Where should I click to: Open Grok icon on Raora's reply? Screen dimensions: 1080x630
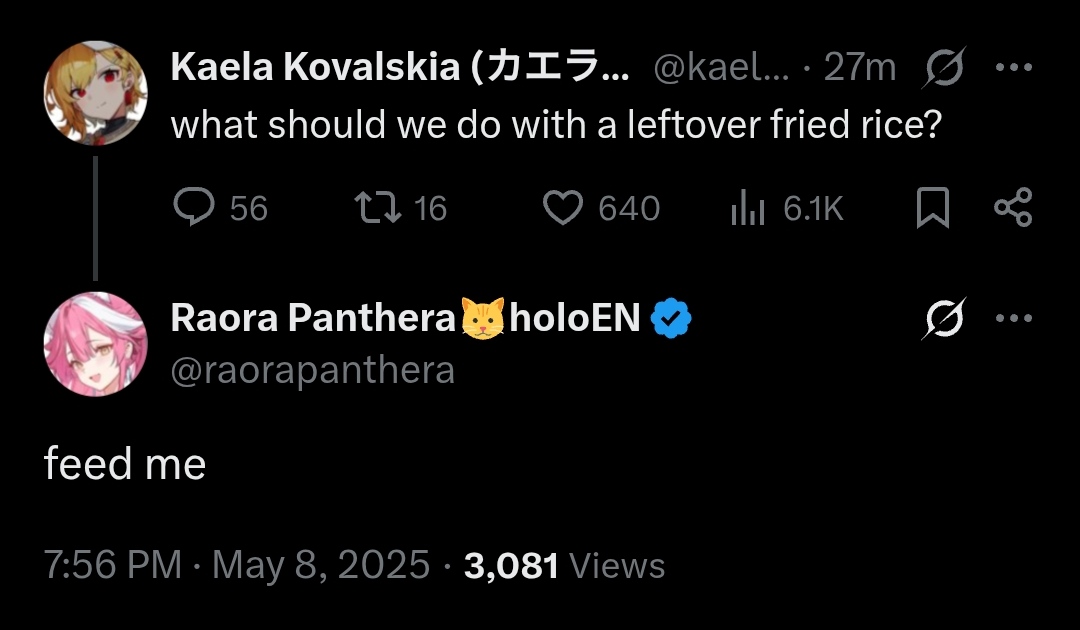tap(945, 319)
